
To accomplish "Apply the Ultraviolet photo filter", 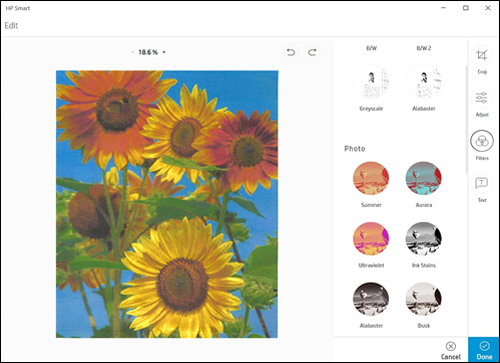I will (x=371, y=239).
